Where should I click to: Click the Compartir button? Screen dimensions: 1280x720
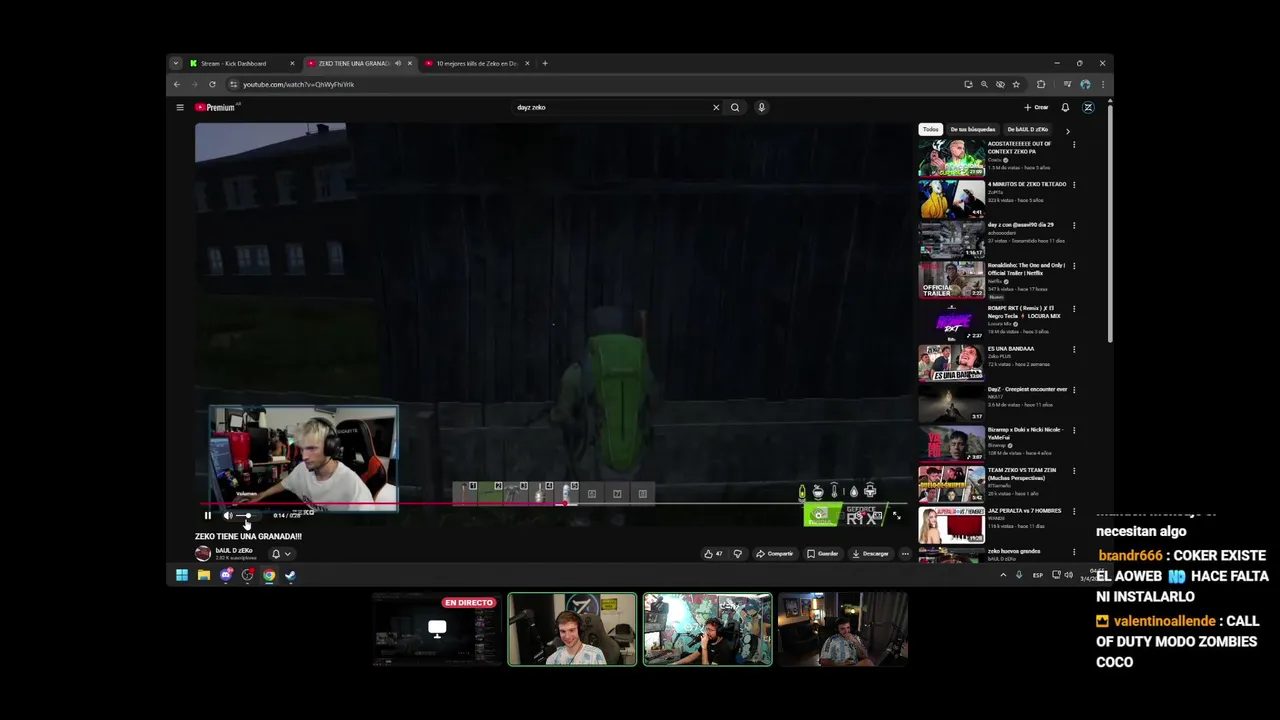click(x=775, y=554)
